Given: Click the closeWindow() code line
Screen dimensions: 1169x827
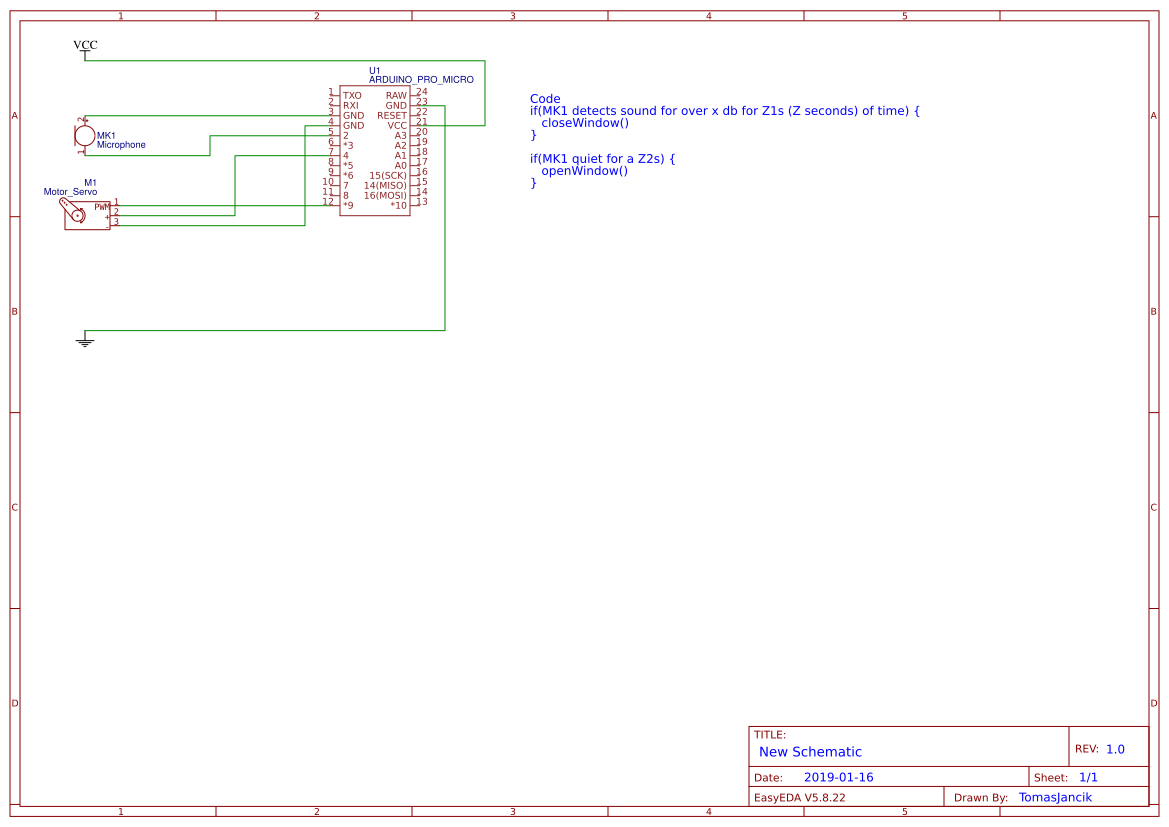Looking at the screenshot, I should click(x=585, y=123).
